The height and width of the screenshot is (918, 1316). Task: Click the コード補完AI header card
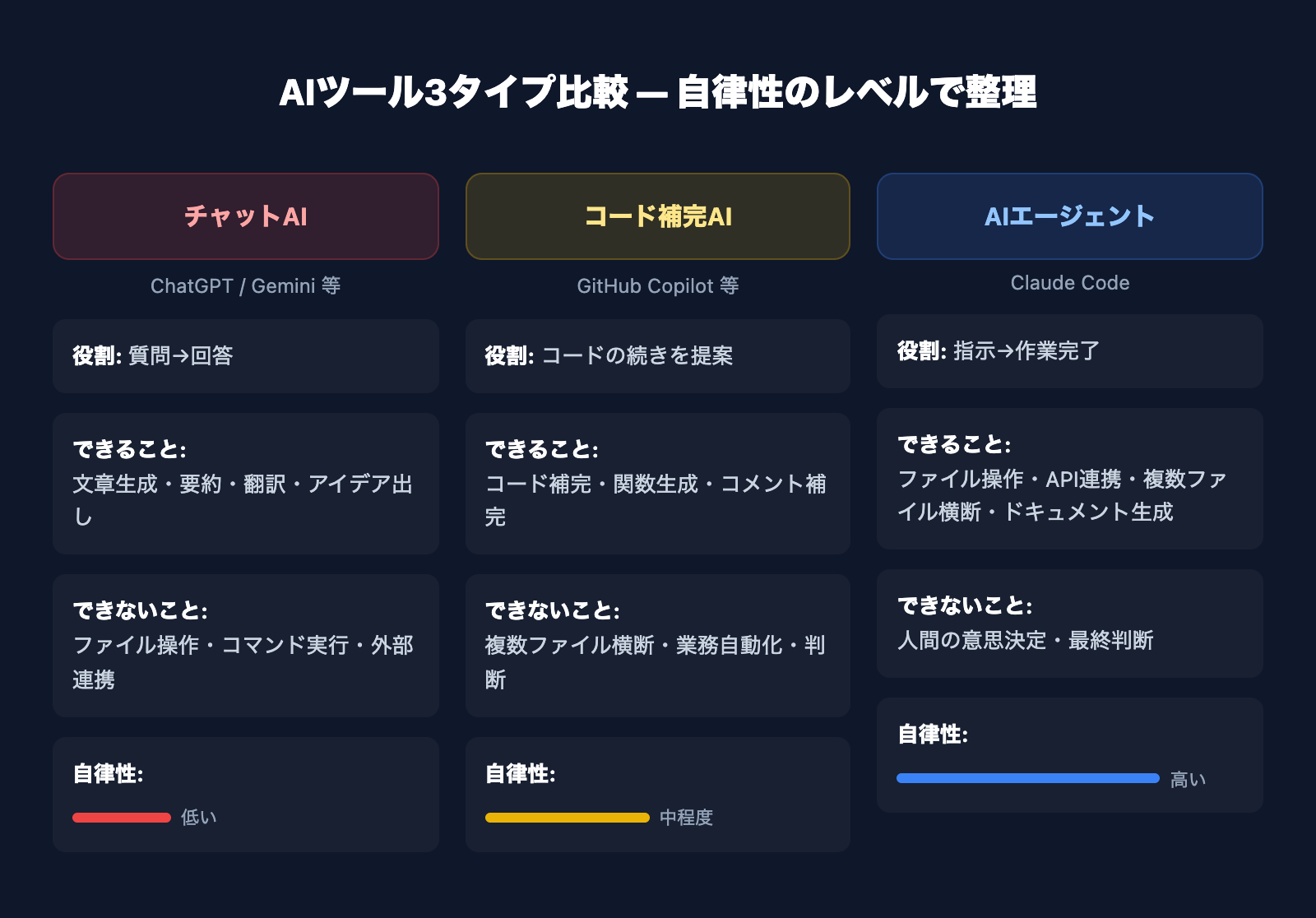pos(658,216)
